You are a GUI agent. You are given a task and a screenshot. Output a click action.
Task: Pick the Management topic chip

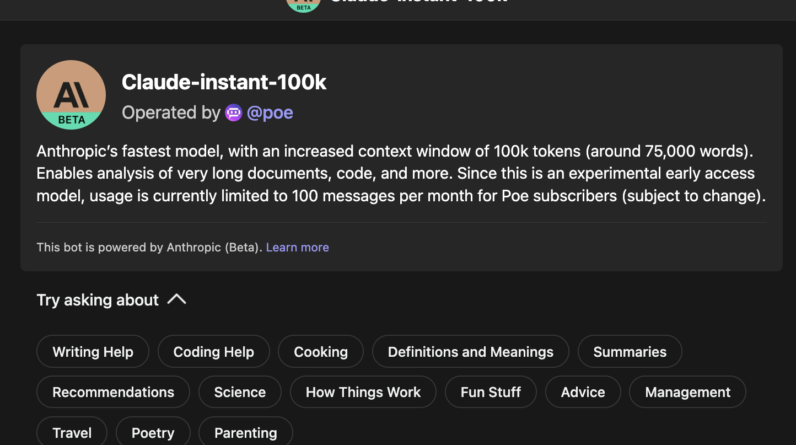(687, 392)
